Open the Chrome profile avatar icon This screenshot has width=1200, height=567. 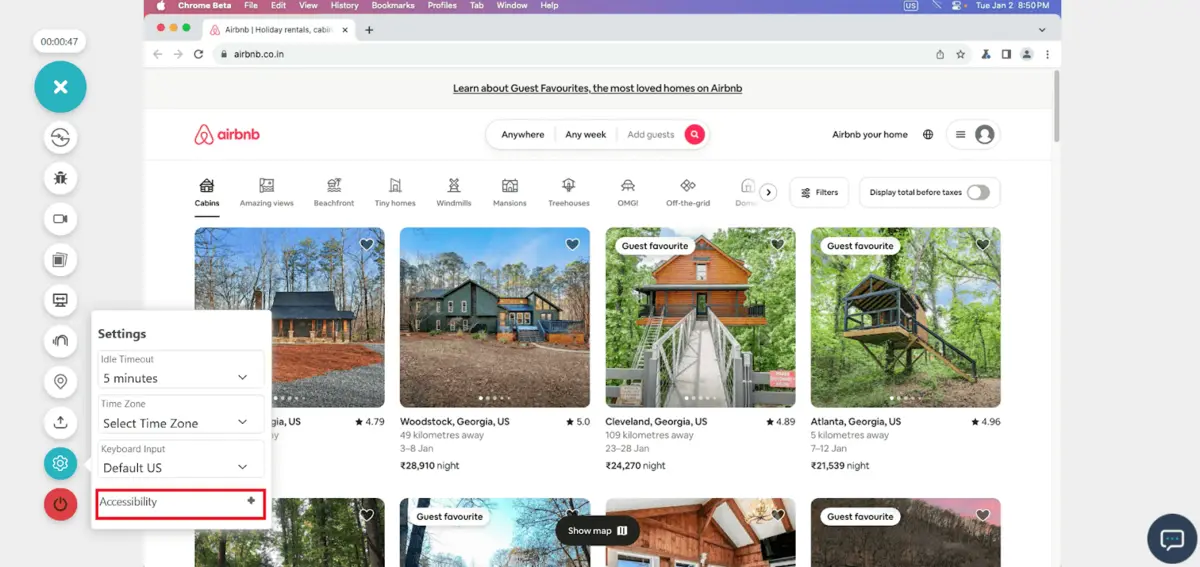(x=1026, y=54)
